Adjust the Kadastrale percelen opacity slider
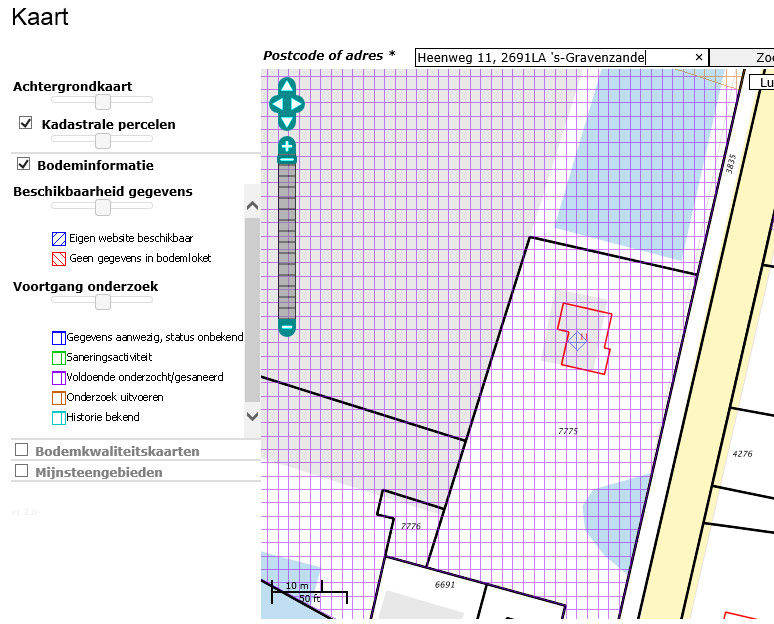 [103, 140]
